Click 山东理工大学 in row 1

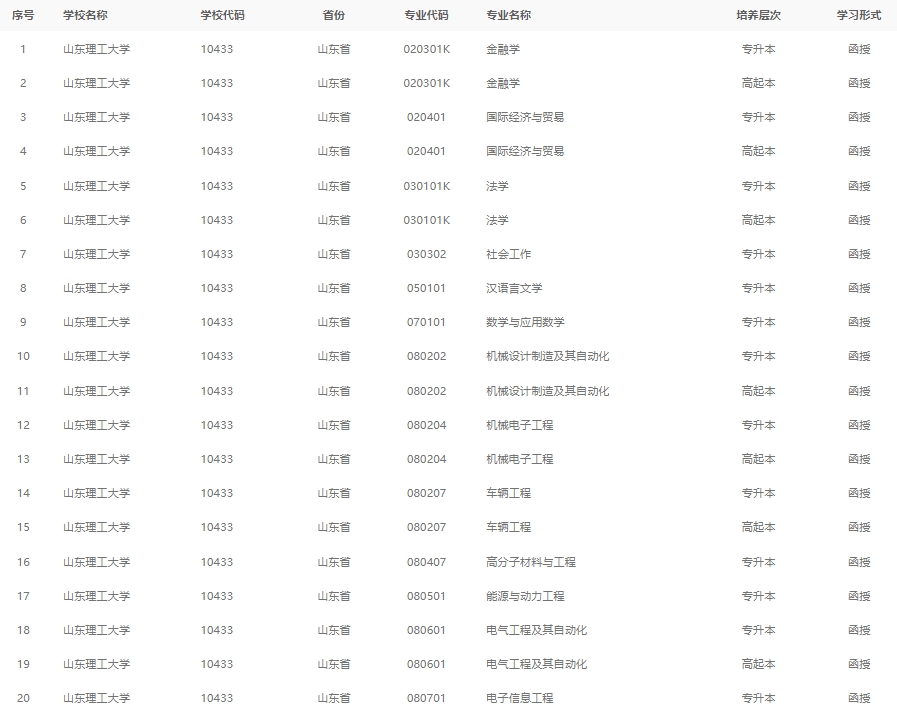coord(97,49)
